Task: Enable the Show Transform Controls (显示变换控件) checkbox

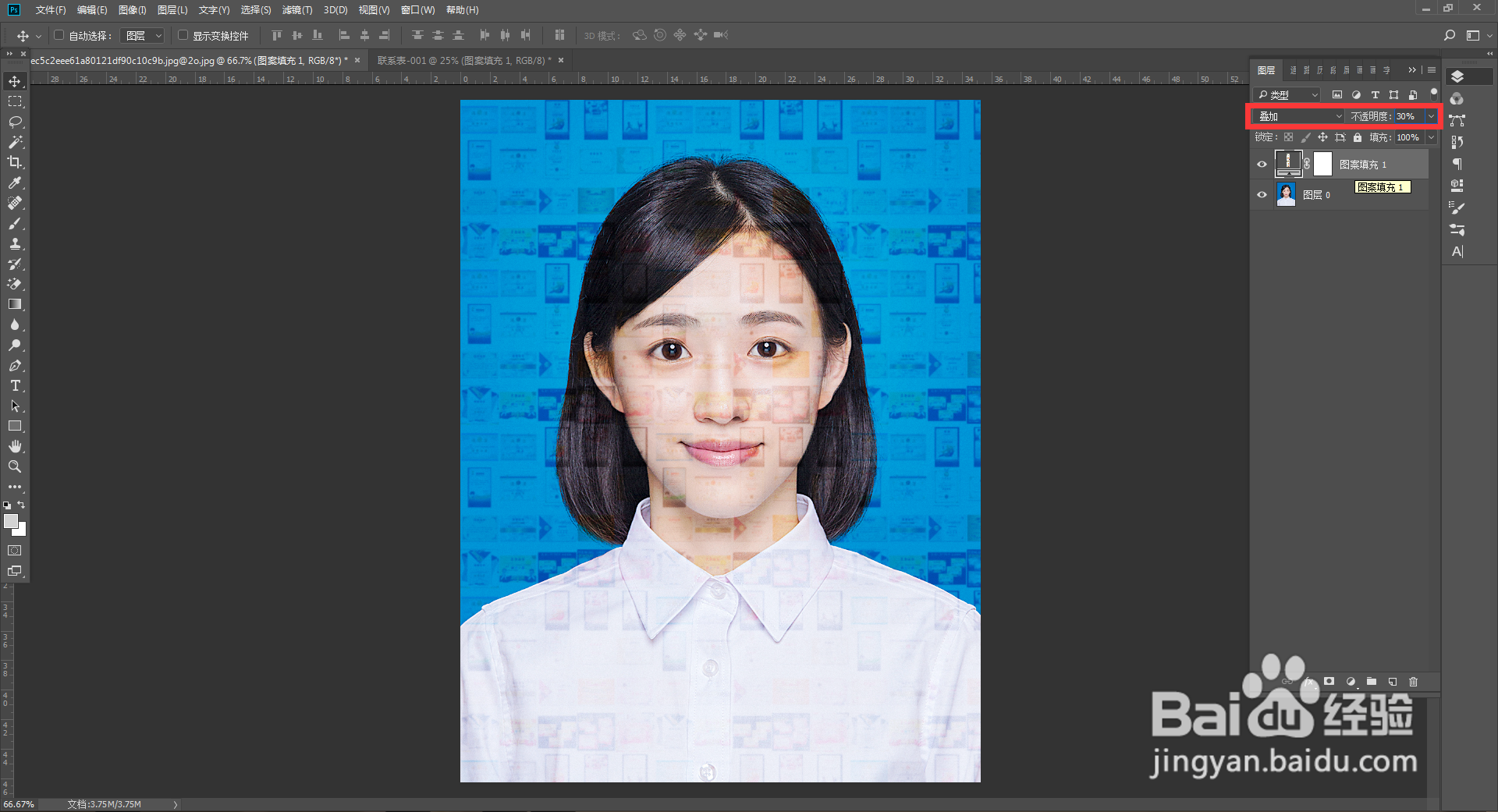Action: click(x=183, y=35)
